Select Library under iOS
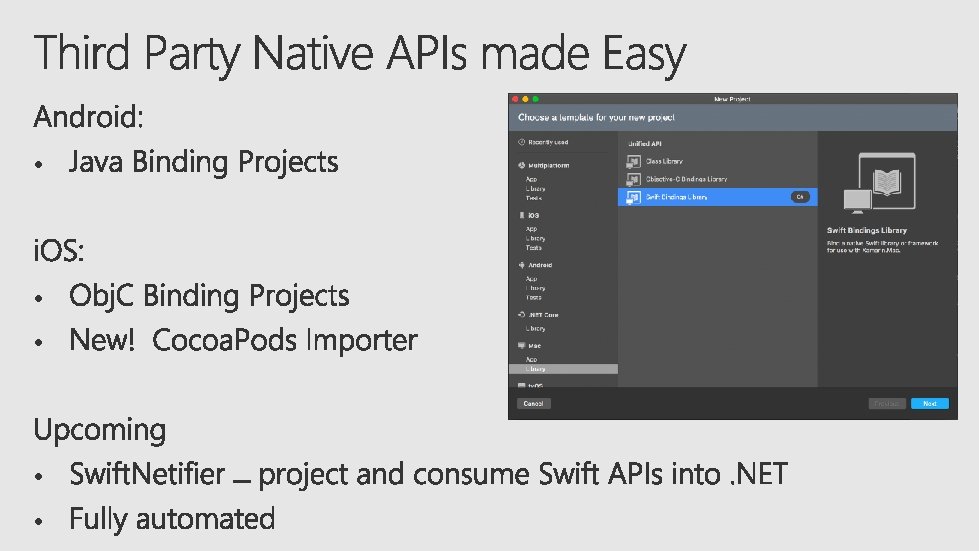The width and height of the screenshot is (979, 551). tap(536, 238)
